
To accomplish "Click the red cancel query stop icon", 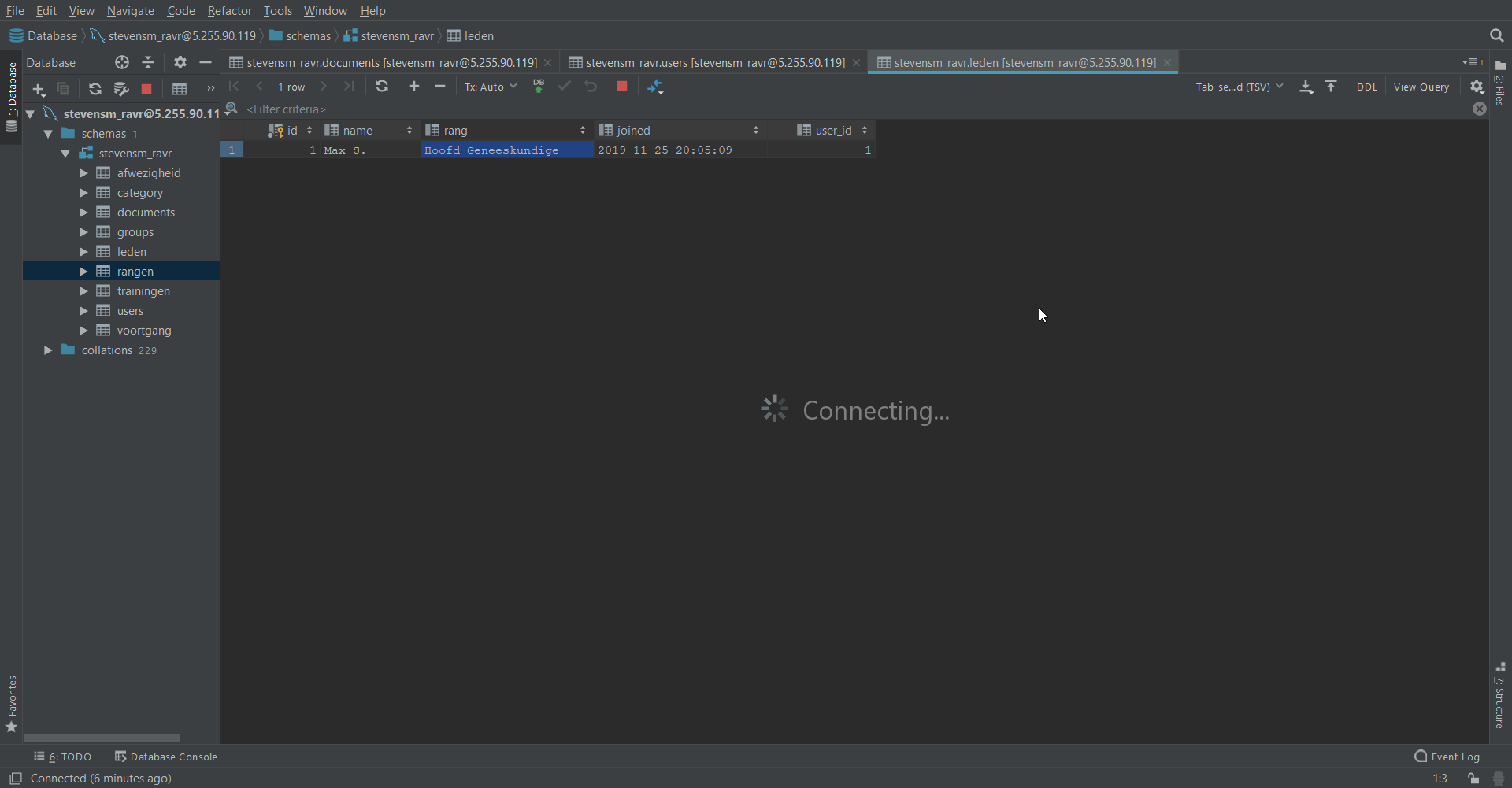I will pyautogui.click(x=622, y=87).
